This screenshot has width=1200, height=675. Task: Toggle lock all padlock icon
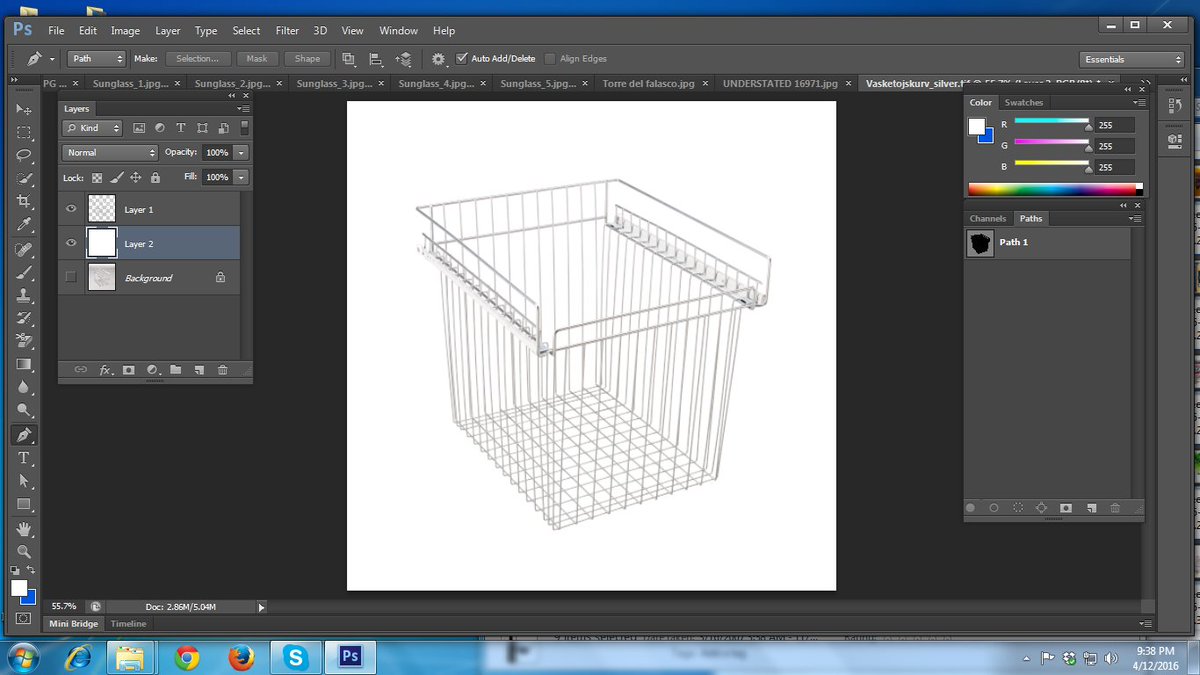155,177
